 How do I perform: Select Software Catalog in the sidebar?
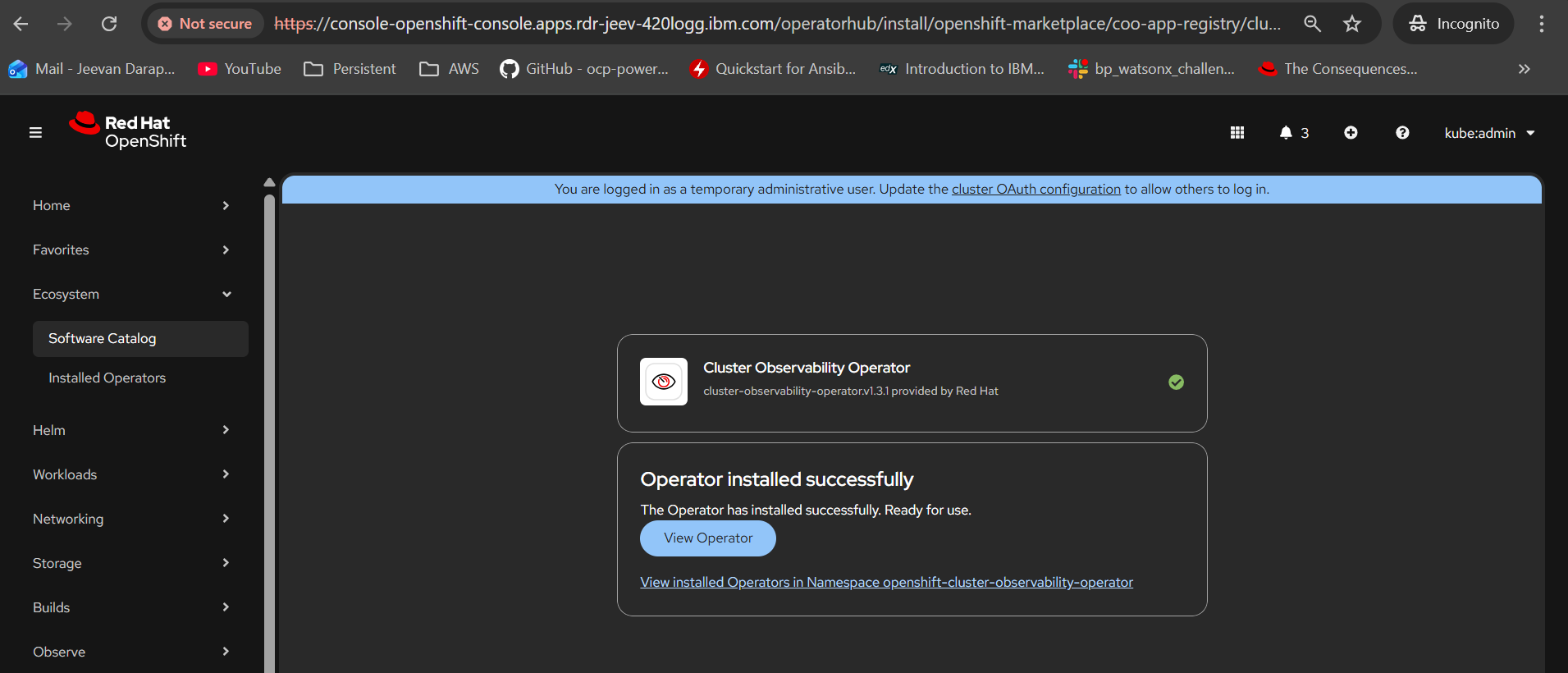coord(140,339)
